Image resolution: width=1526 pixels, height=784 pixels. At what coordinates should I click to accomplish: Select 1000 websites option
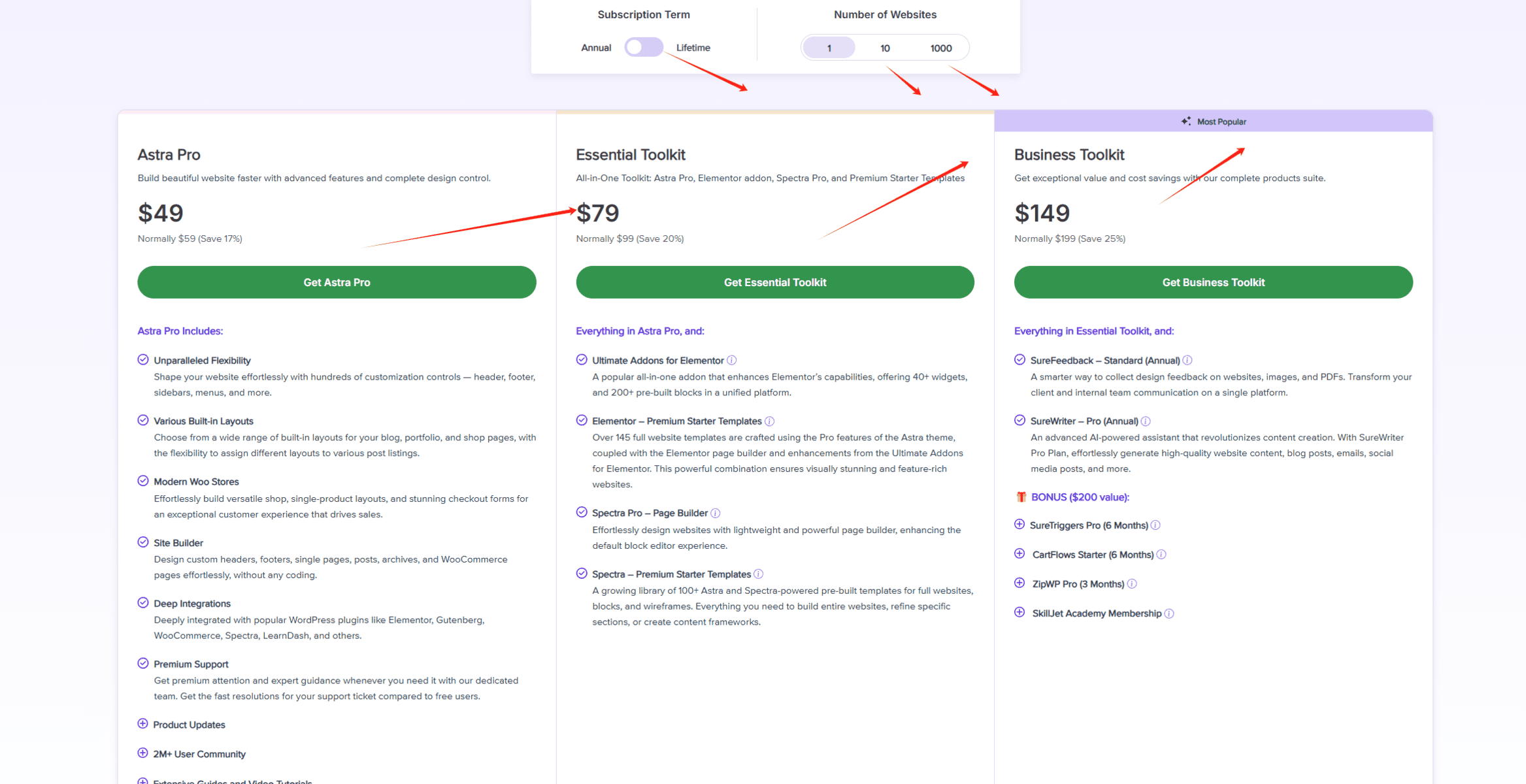[941, 48]
